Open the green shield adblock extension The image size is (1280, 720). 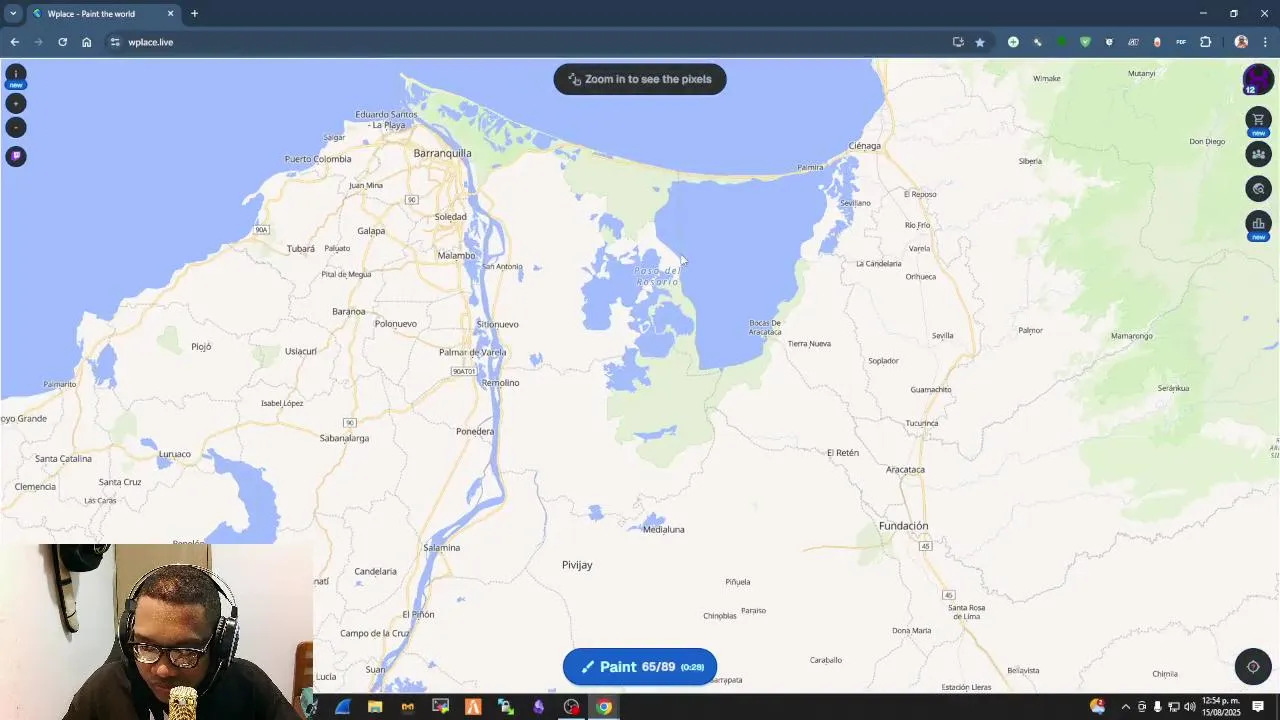pyautogui.click(x=1085, y=42)
